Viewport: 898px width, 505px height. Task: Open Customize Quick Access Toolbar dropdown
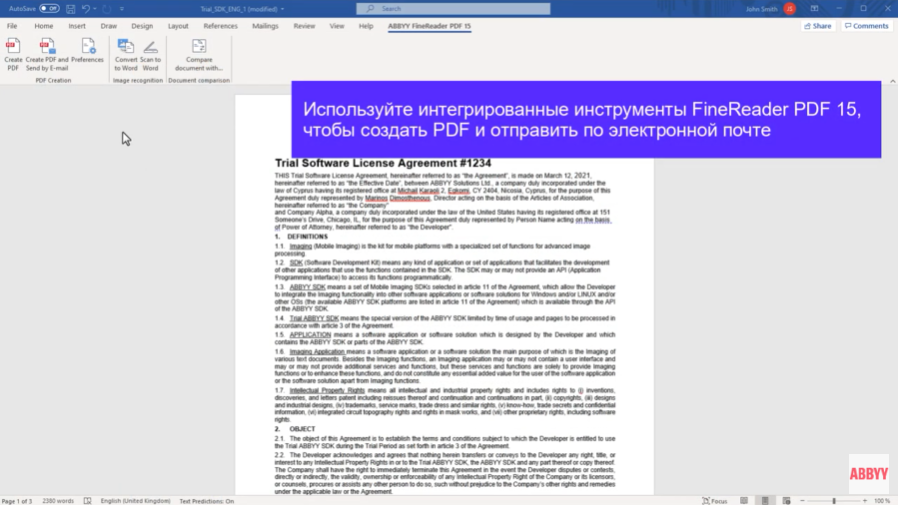121,9
